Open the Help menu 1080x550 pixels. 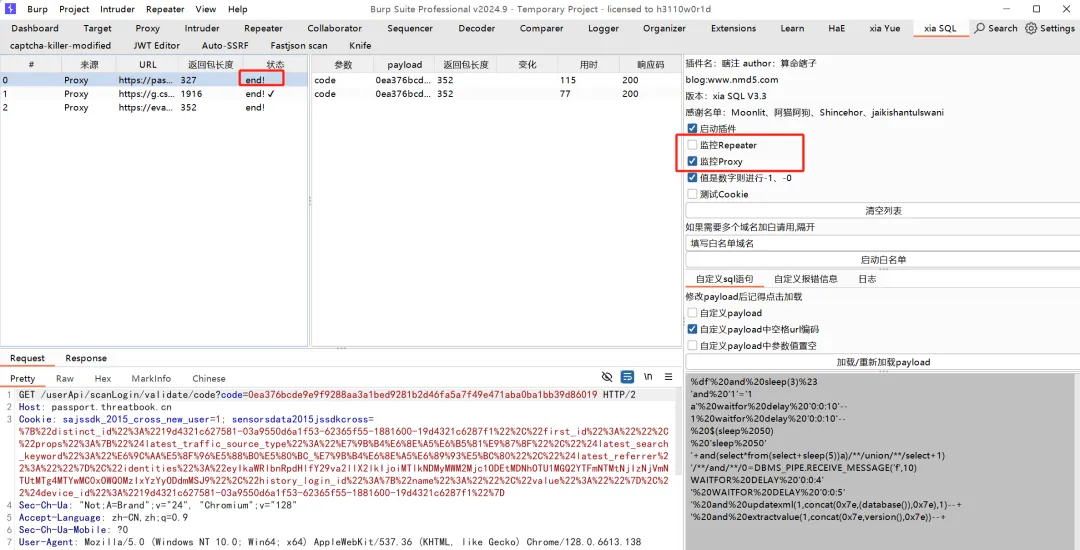(238, 9)
